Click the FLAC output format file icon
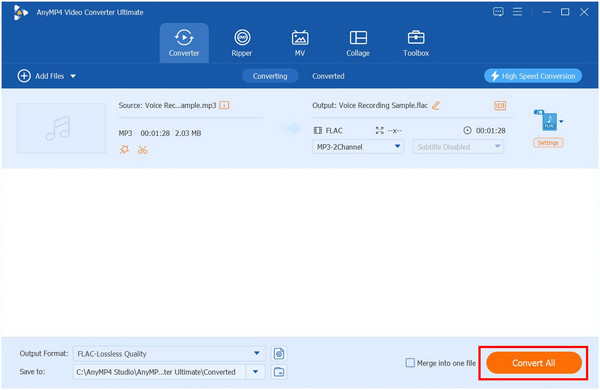Screen dimensions: 600x390 tap(549, 121)
